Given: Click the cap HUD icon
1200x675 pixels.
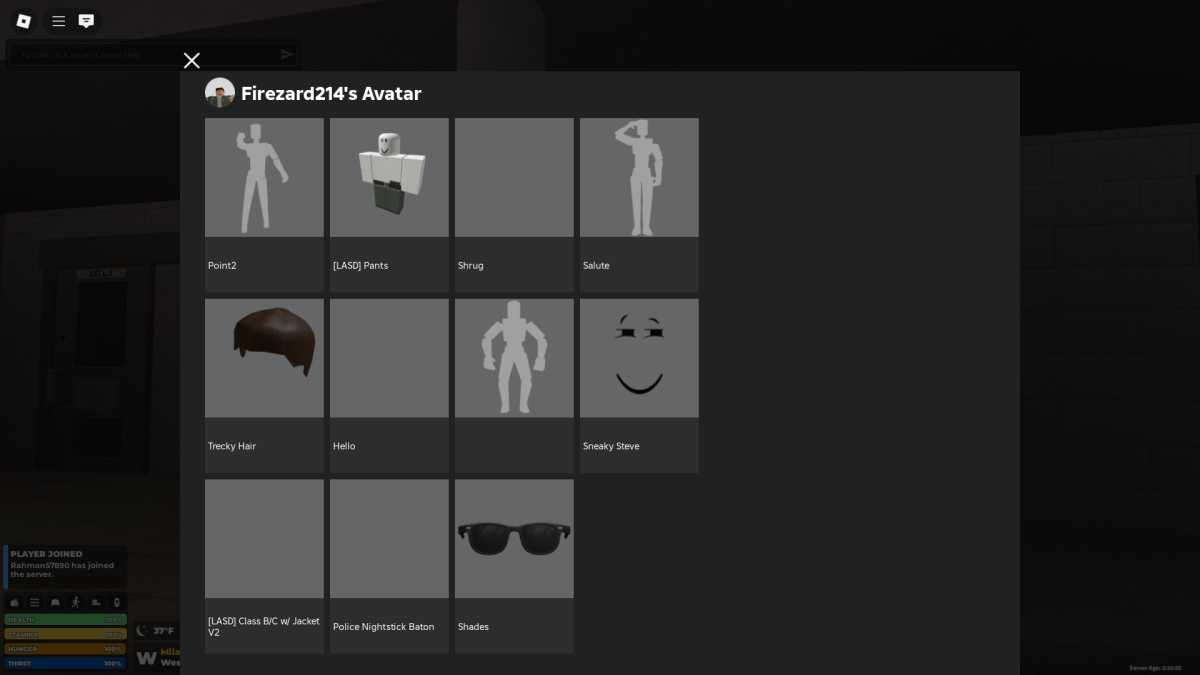Looking at the screenshot, I should [x=55, y=602].
